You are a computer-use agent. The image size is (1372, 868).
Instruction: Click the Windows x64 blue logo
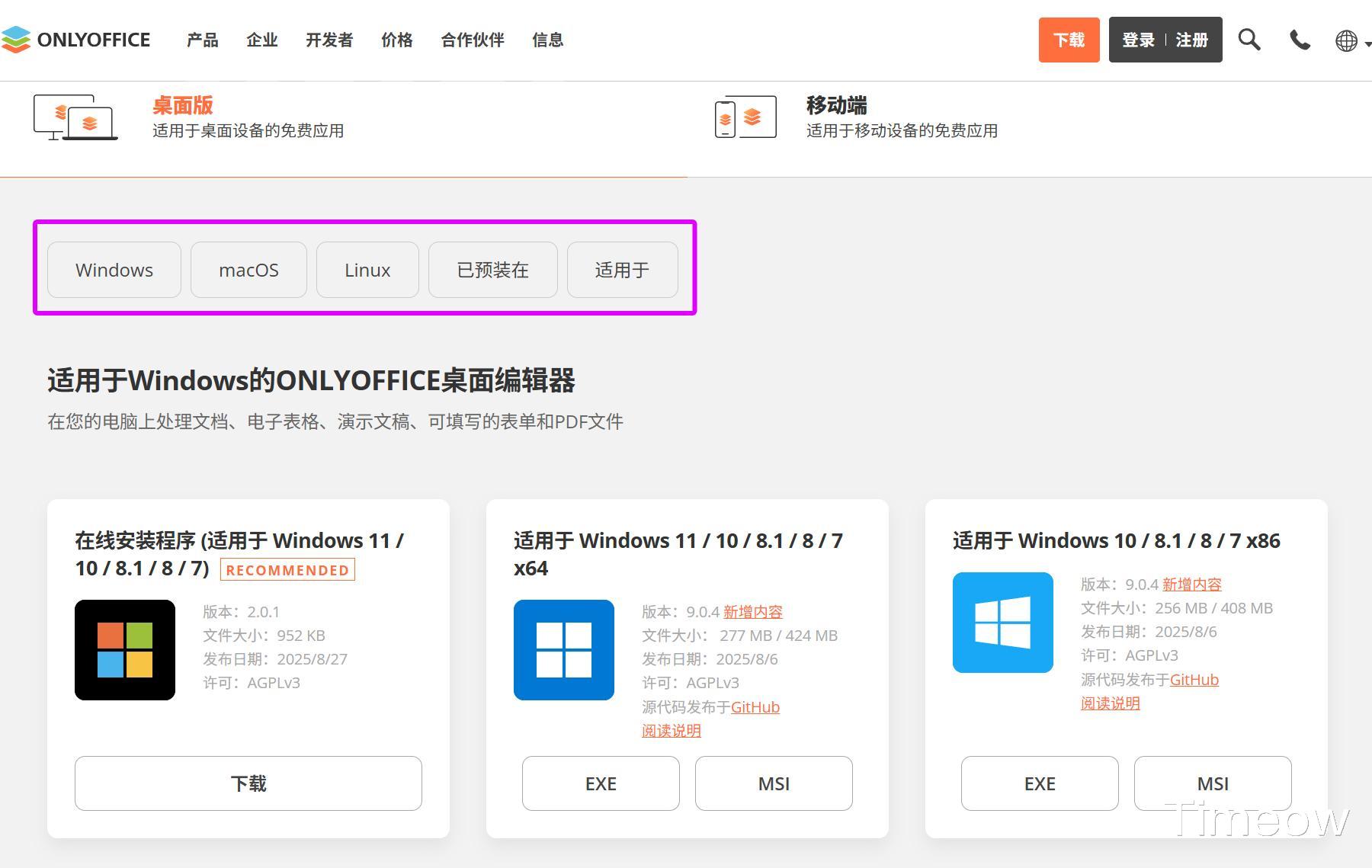(564, 650)
